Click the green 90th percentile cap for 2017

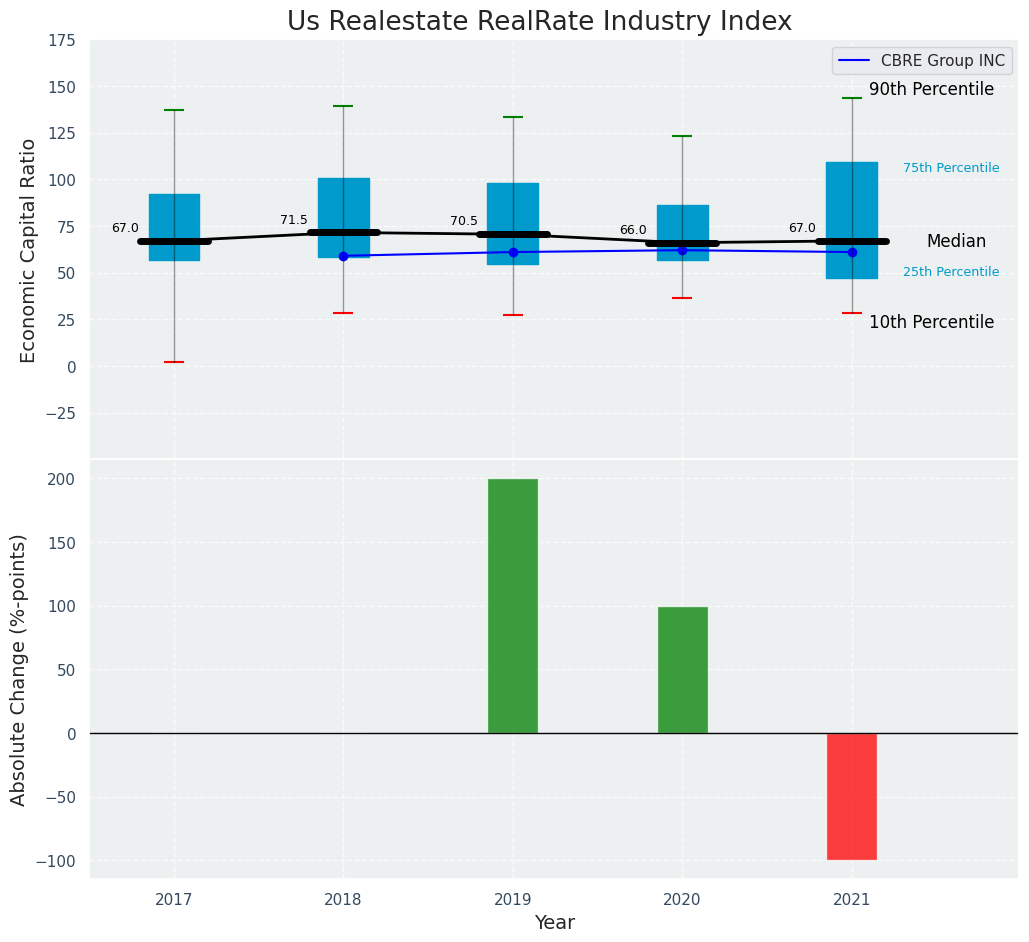pyautogui.click(x=175, y=110)
